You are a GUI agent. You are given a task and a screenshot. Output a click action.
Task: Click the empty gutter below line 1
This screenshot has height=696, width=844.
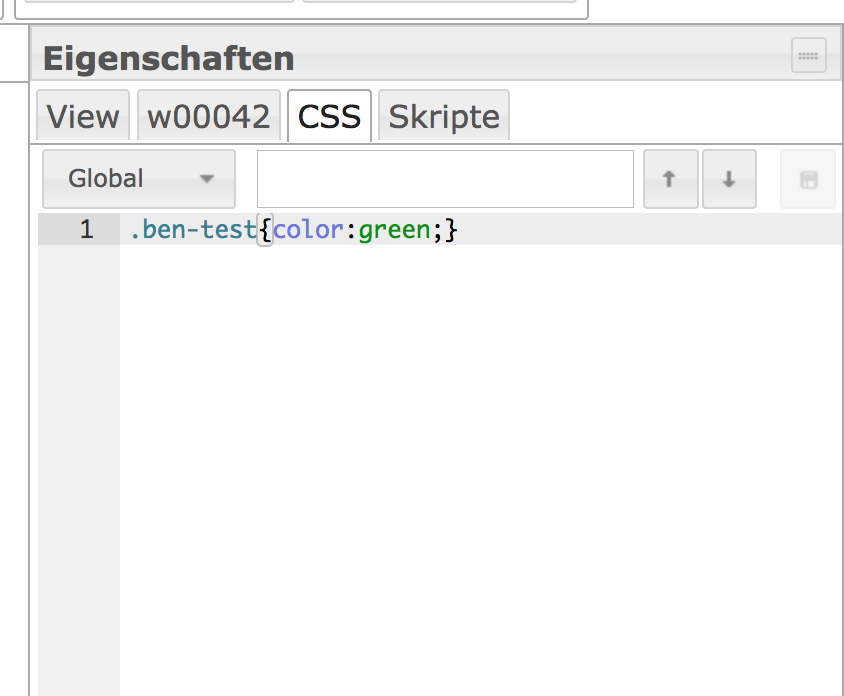click(79, 450)
